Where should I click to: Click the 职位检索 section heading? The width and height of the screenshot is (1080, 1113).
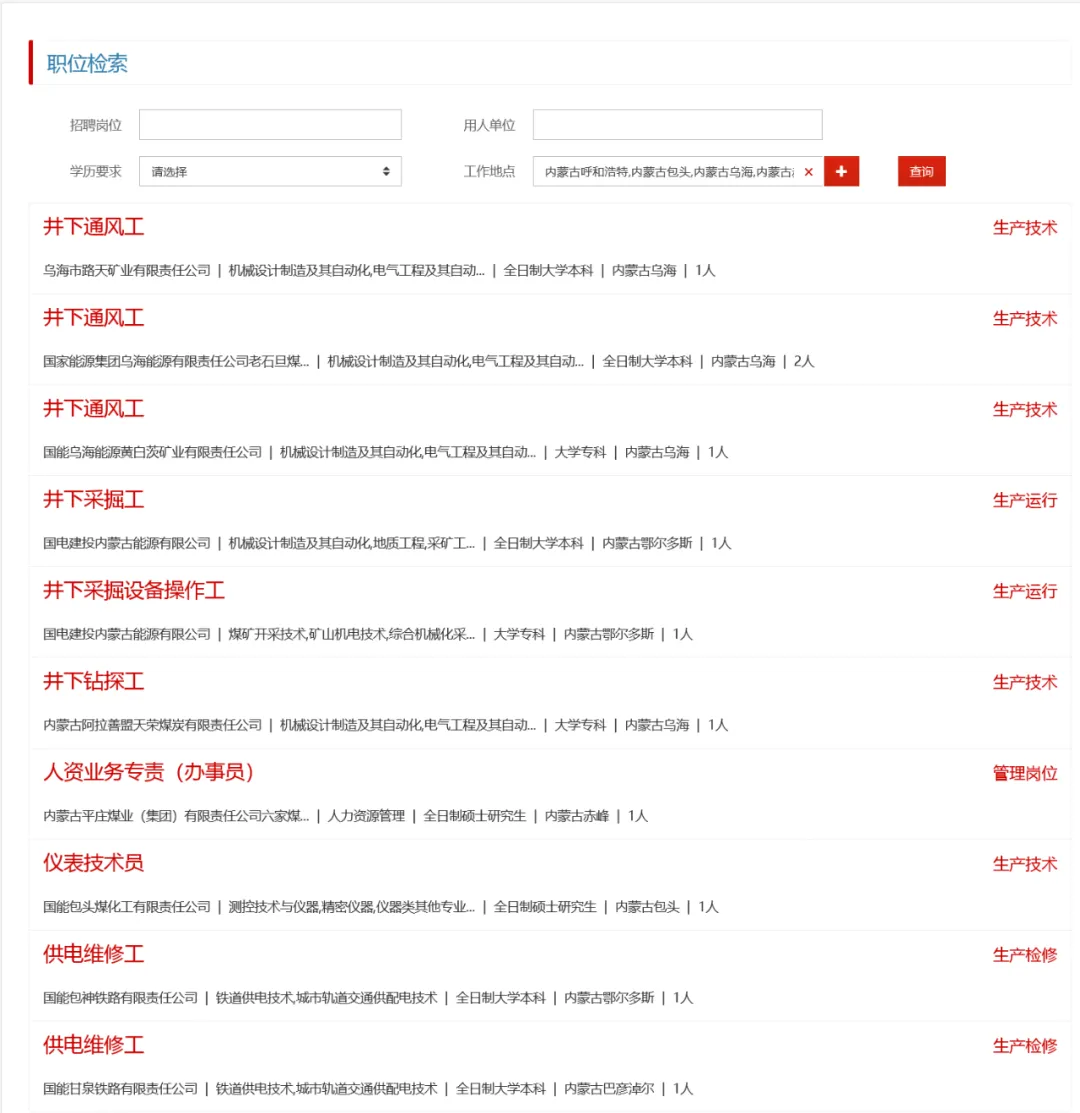point(87,64)
